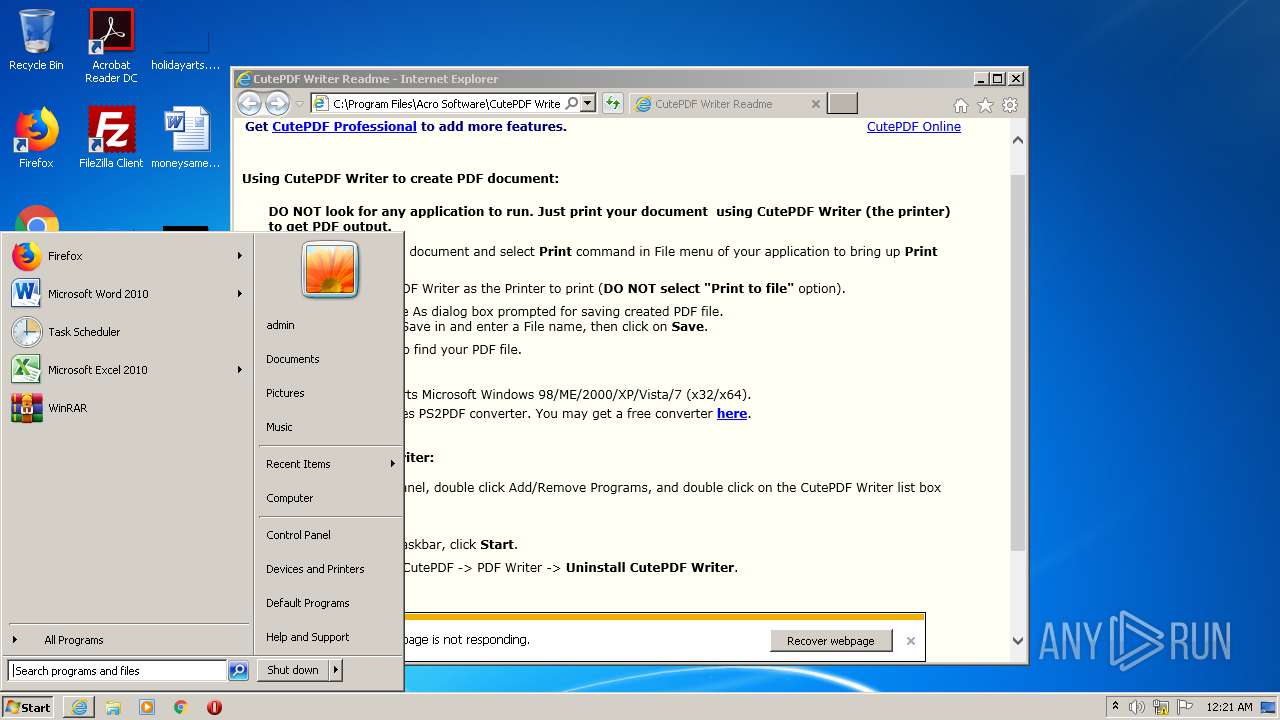Open Firefox from the Start menu
Image resolution: width=1280 pixels, height=720 pixels.
pyautogui.click(x=127, y=256)
